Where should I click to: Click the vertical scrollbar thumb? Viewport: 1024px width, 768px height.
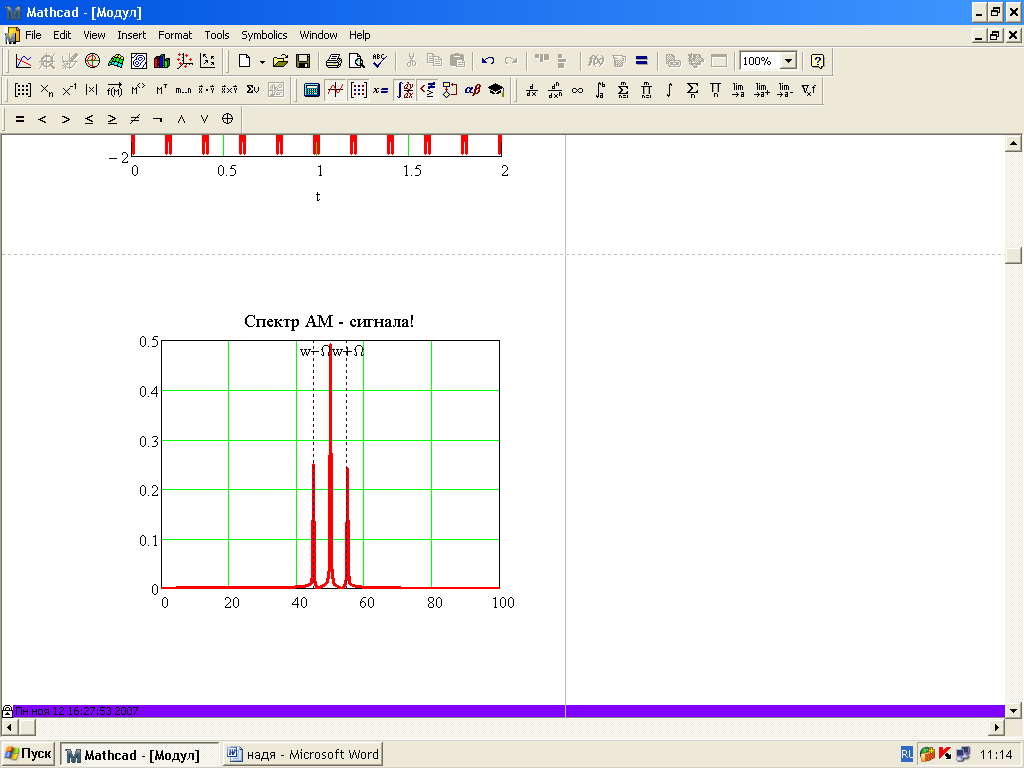[x=1013, y=255]
